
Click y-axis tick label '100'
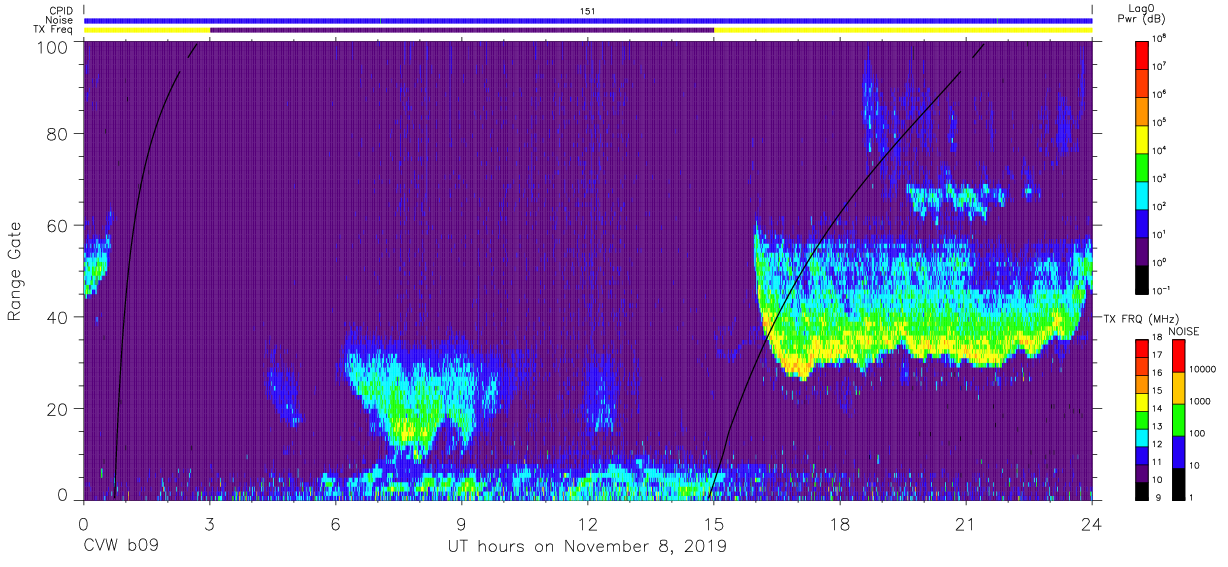[53, 47]
